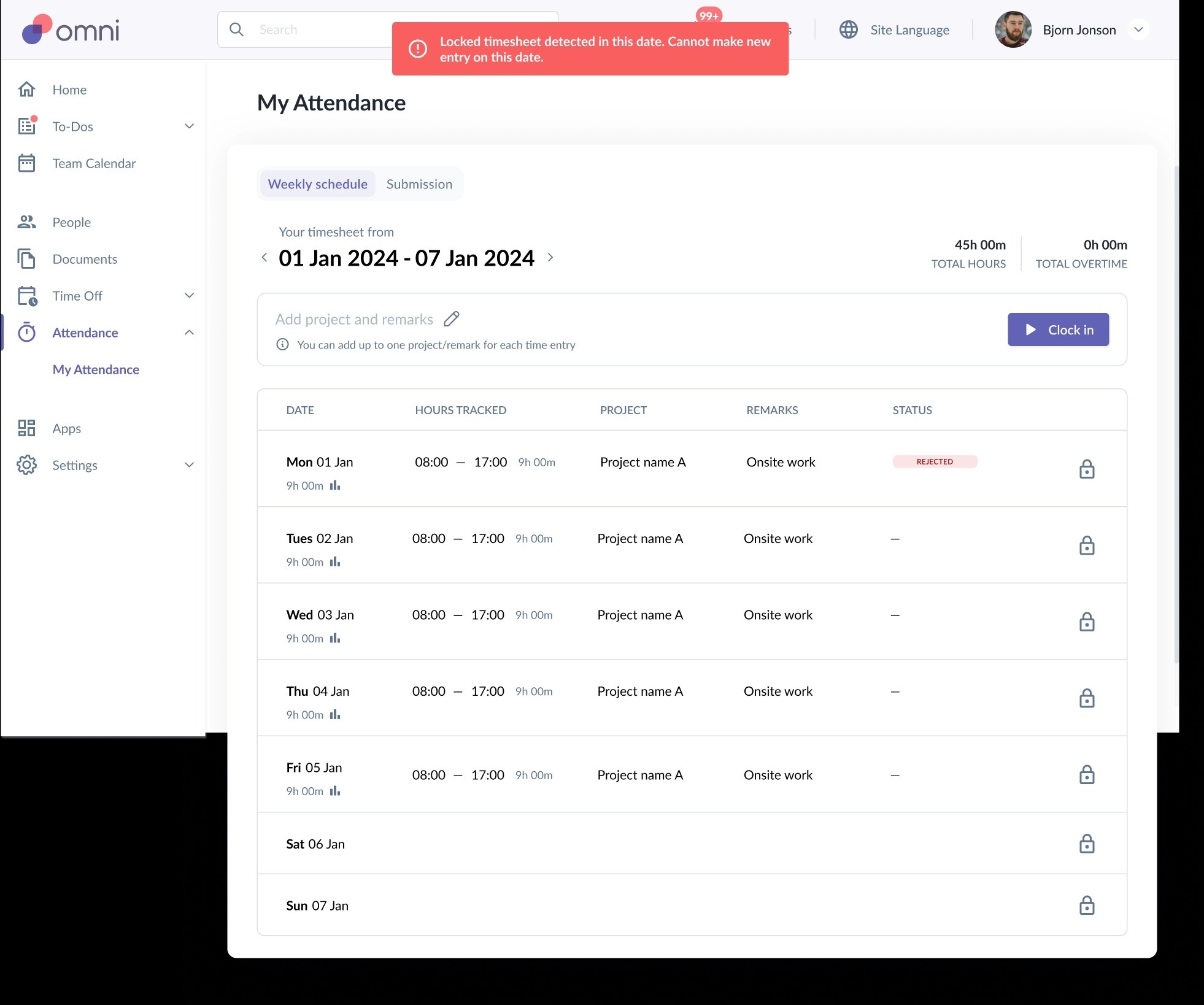1204x1005 pixels.
Task: Click the pencil edit icon beside project remarks
Action: [x=452, y=319]
